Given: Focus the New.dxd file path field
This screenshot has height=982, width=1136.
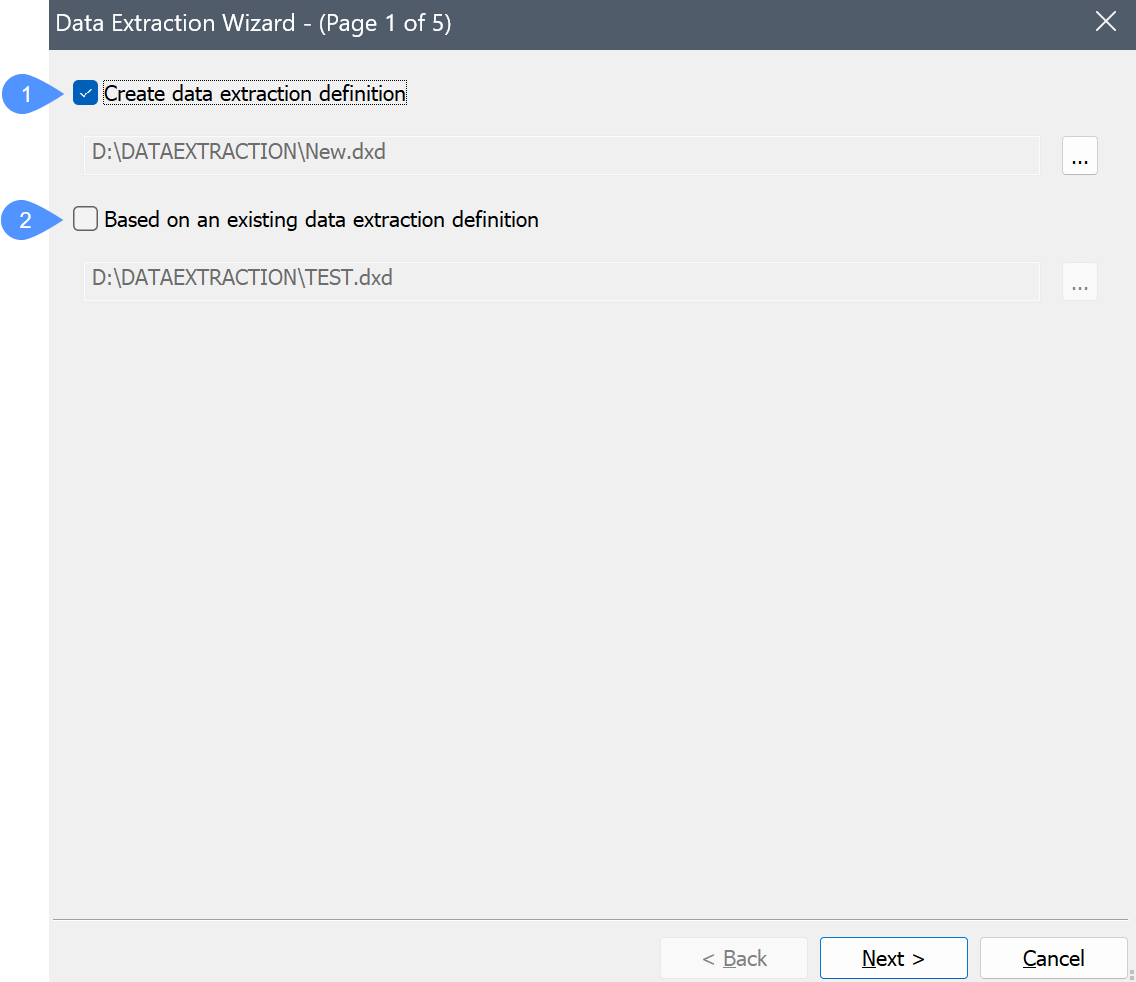Looking at the screenshot, I should pyautogui.click(x=561, y=155).
